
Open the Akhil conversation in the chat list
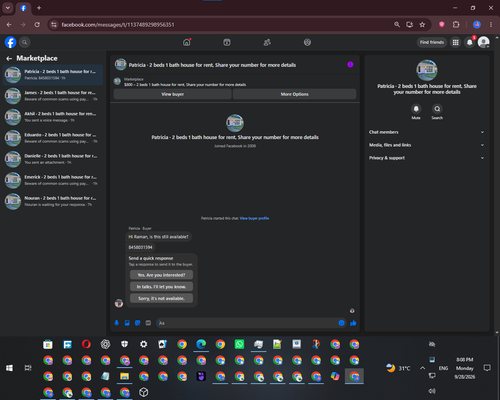pos(53,117)
